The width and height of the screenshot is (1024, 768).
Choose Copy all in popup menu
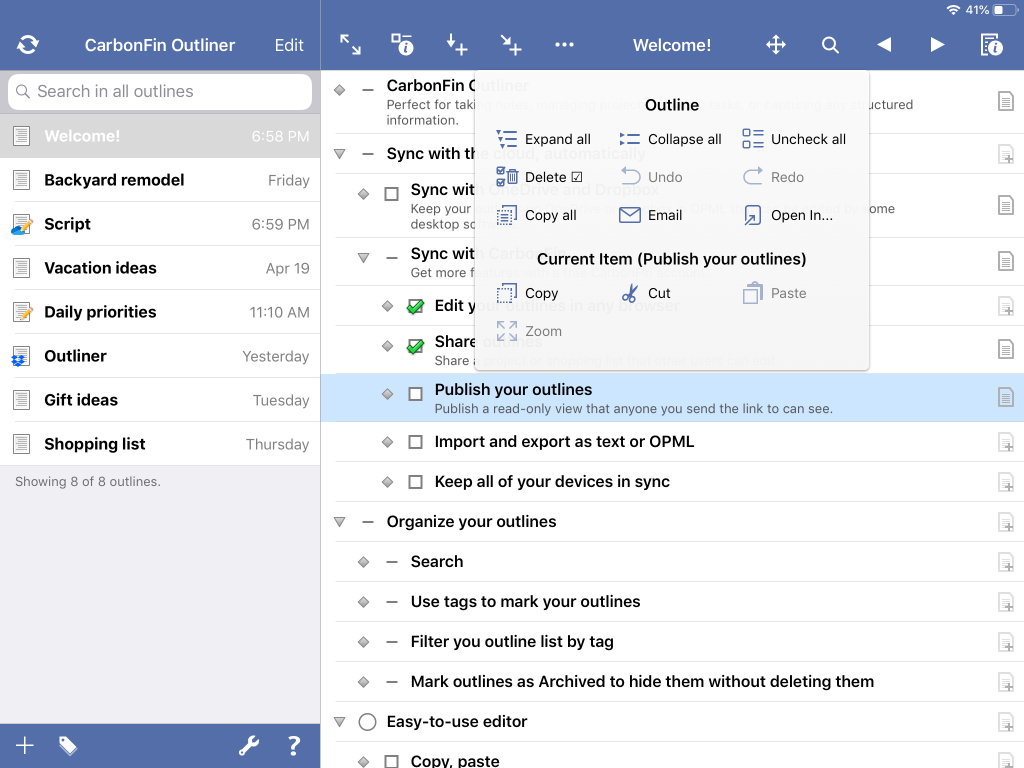[x=536, y=215]
